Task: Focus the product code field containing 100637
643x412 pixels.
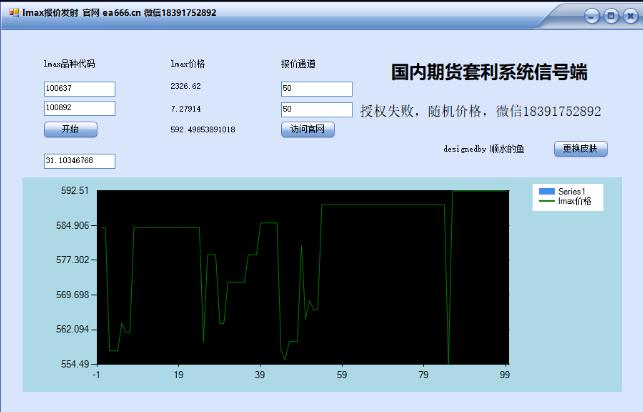Action: point(80,89)
